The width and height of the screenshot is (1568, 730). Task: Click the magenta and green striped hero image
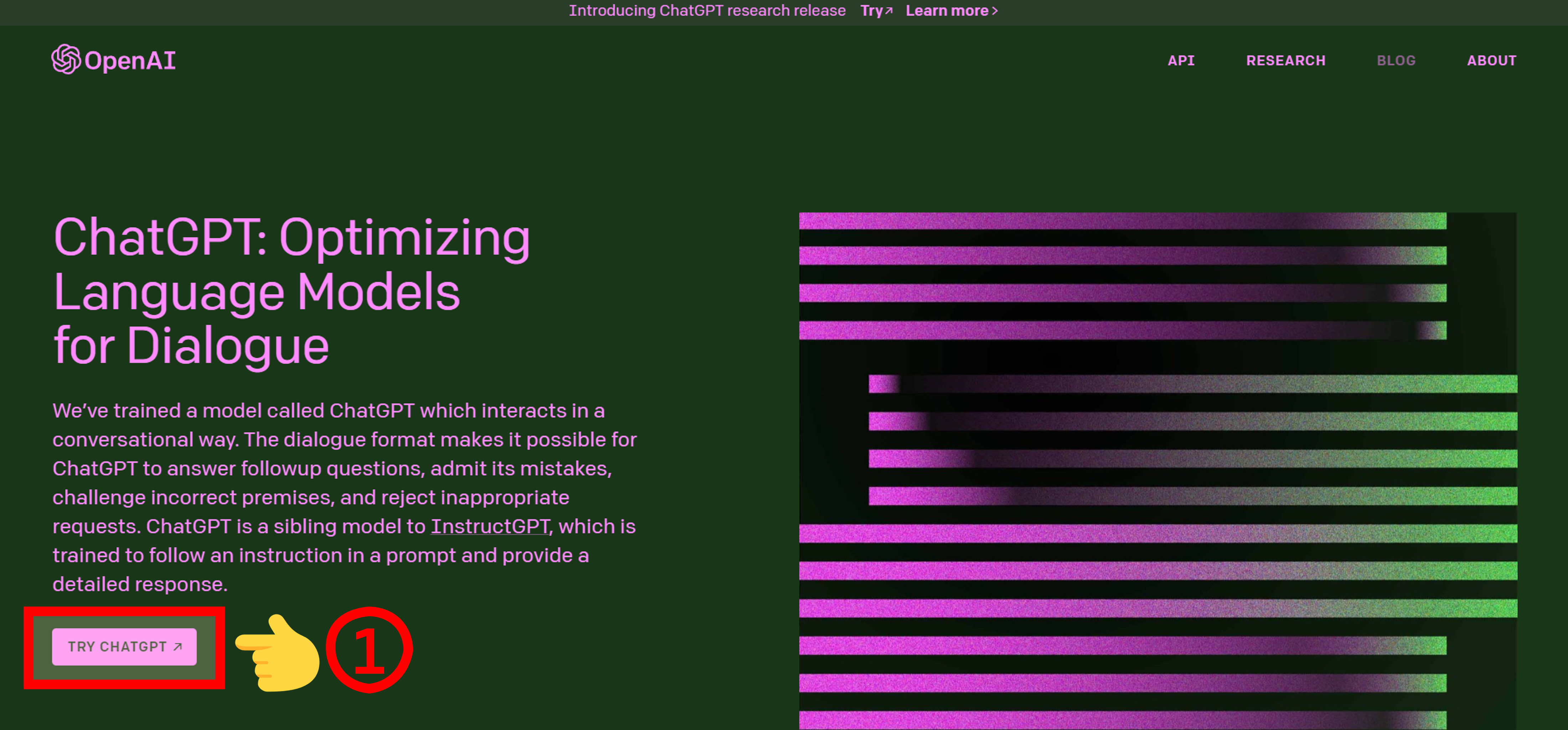[1156, 468]
